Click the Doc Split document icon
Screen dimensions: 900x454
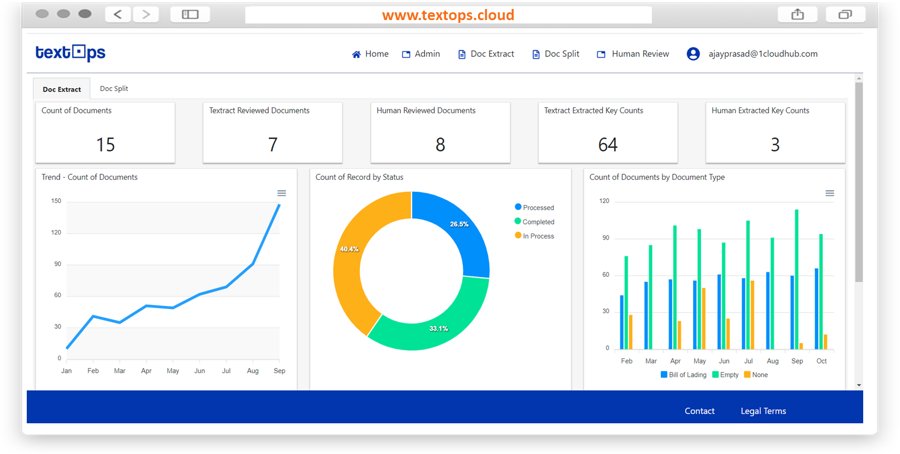click(536, 54)
